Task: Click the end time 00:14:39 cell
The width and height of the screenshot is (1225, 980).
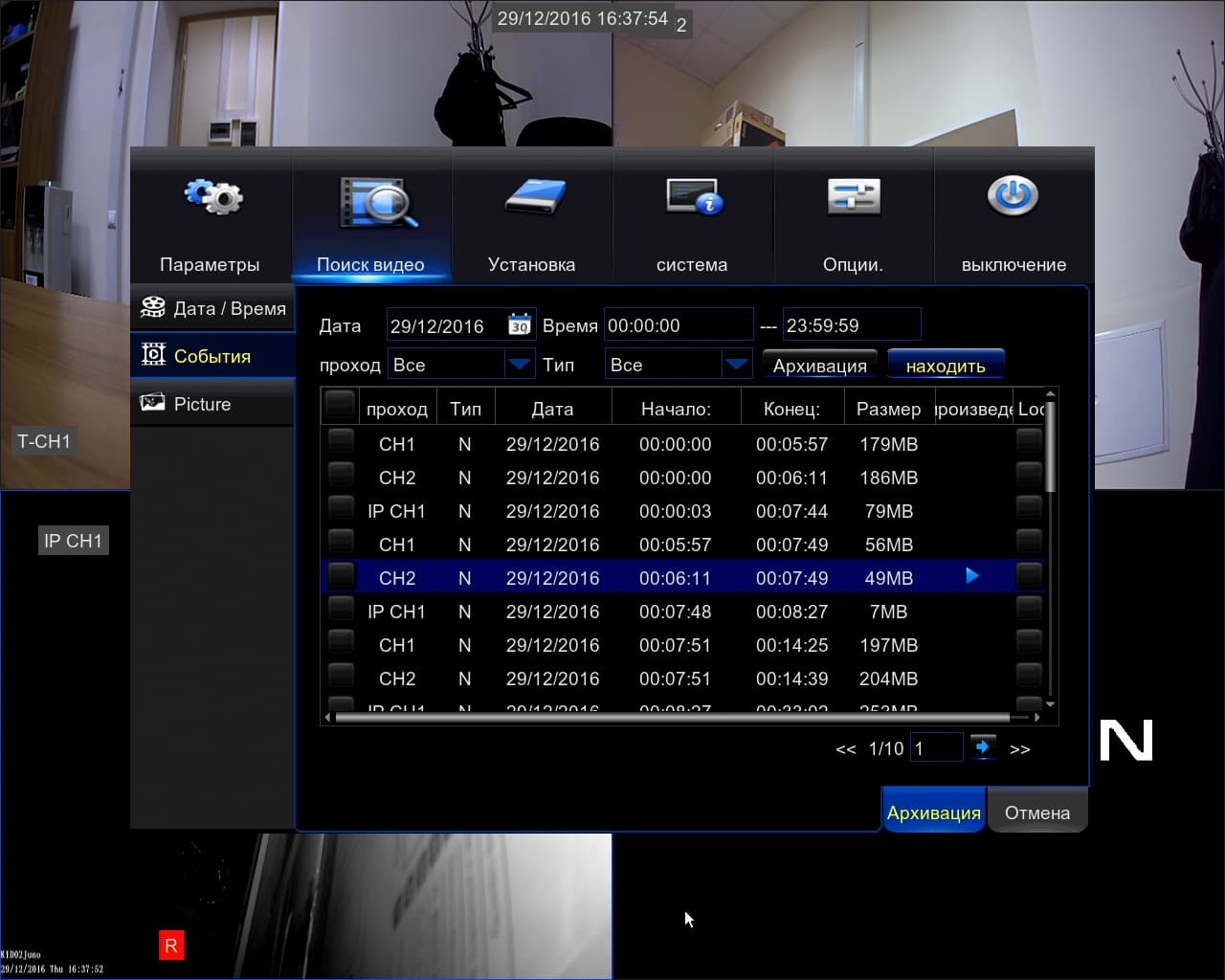Action: pos(791,679)
